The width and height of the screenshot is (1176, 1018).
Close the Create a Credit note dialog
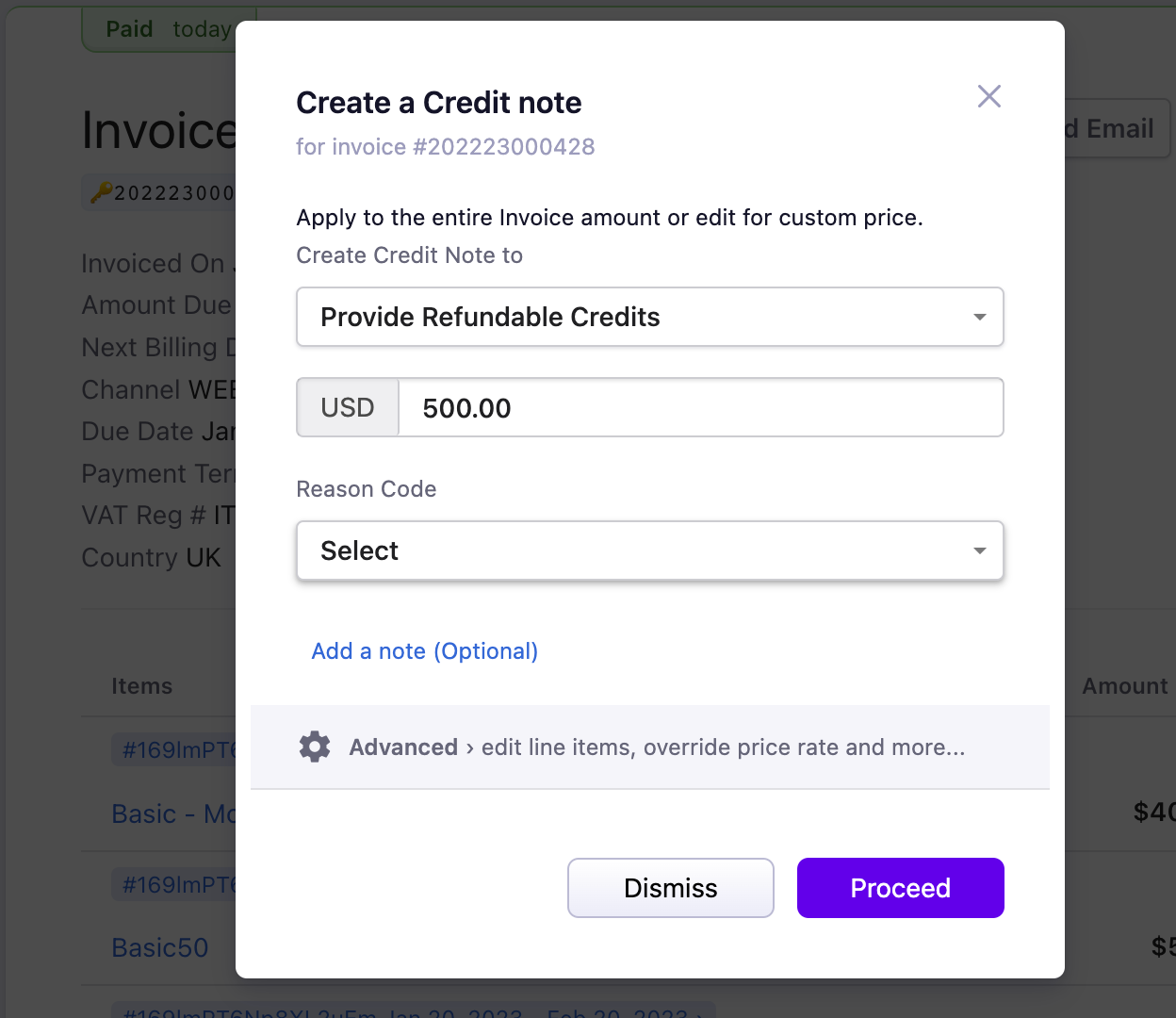click(x=989, y=96)
